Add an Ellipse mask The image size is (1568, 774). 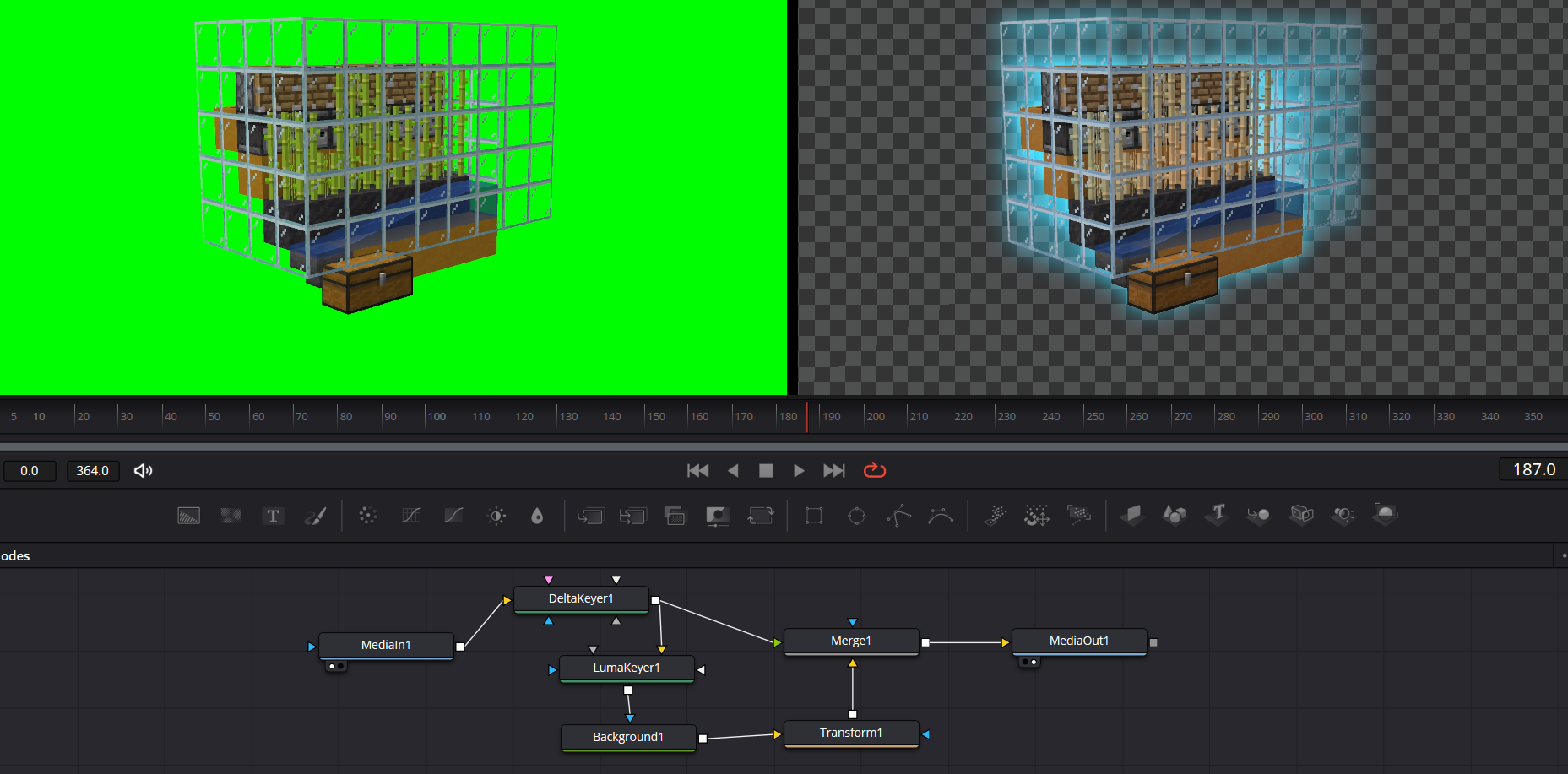click(856, 515)
